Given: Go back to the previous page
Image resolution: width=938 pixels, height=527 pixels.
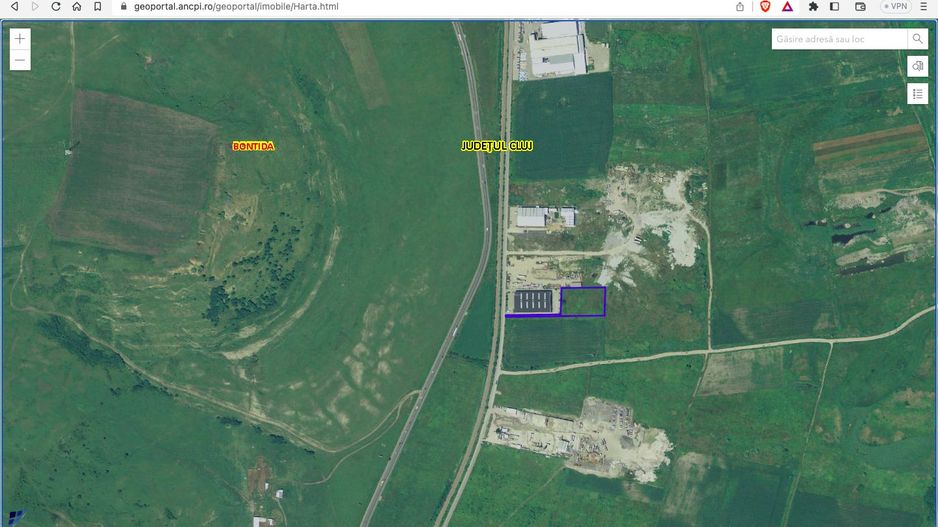Looking at the screenshot, I should (x=14, y=7).
